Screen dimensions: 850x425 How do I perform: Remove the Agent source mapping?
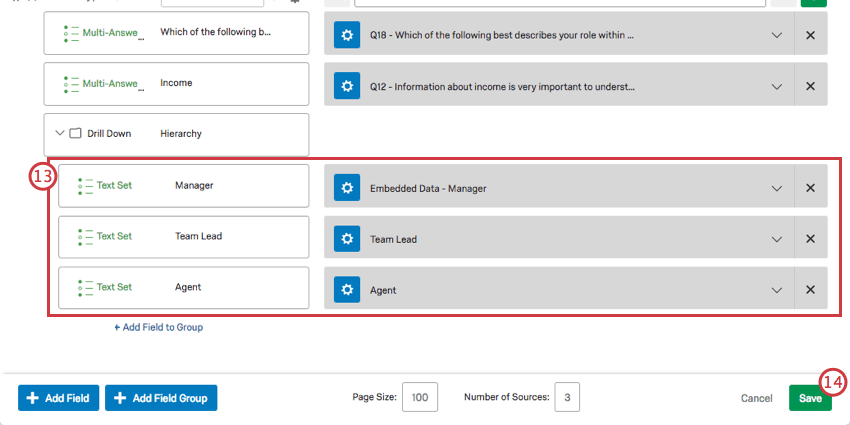point(810,290)
